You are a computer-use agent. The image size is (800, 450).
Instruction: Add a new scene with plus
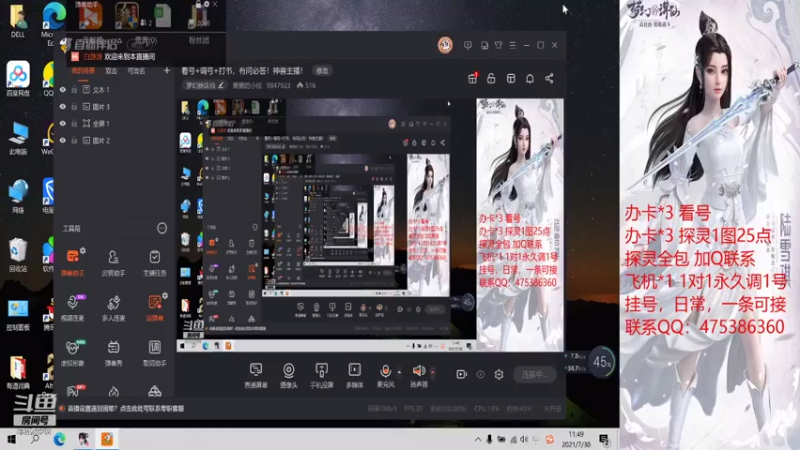[167, 71]
